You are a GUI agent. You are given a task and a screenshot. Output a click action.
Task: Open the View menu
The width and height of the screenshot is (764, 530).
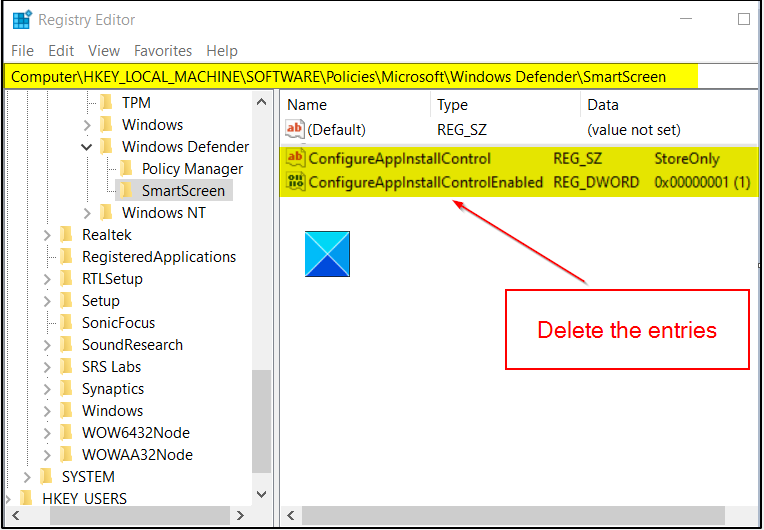click(104, 51)
